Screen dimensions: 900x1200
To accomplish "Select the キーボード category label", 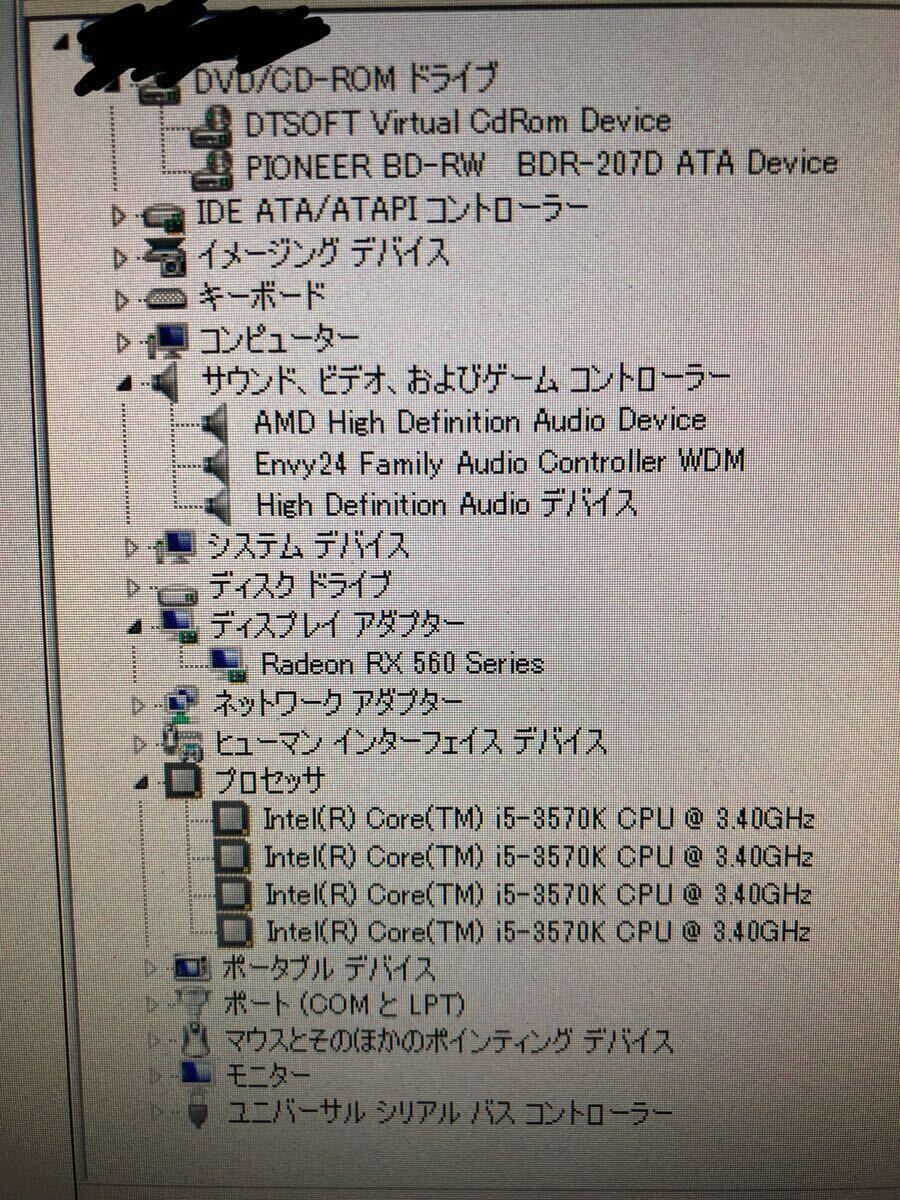I will pos(264,296).
